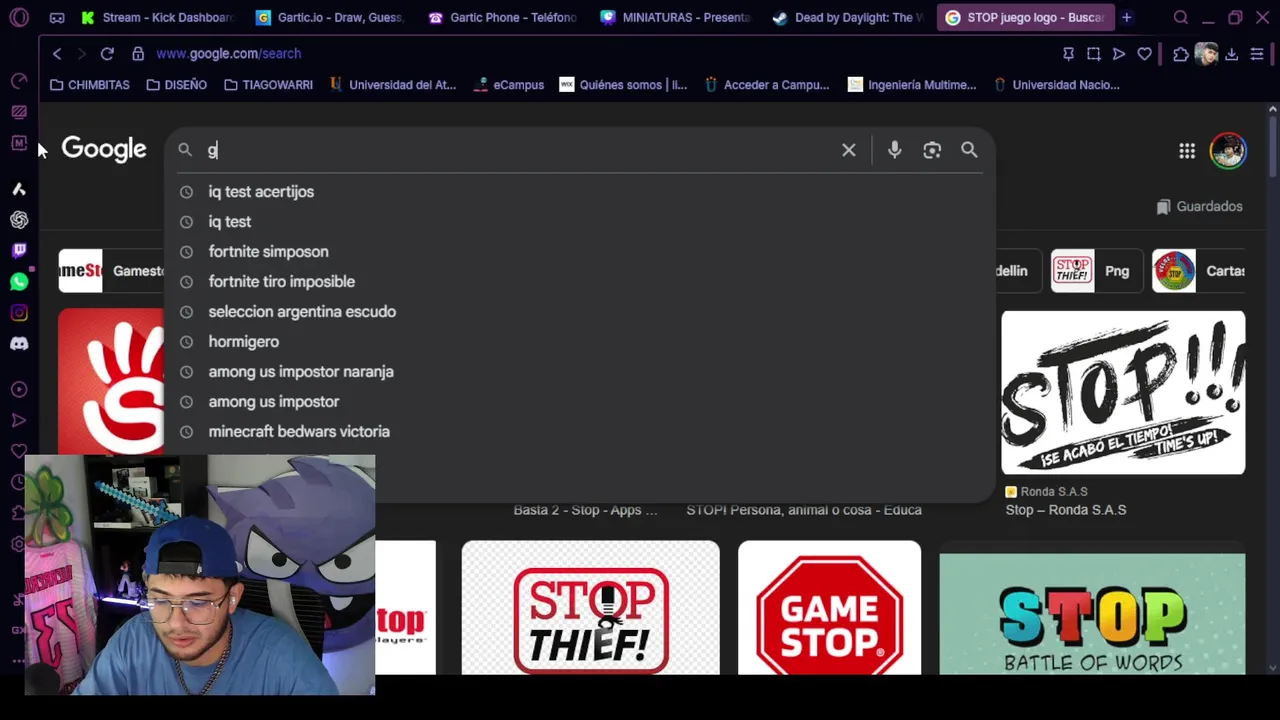The height and width of the screenshot is (720, 1280).
Task: Open the Google apps grid
Action: click(x=1187, y=151)
